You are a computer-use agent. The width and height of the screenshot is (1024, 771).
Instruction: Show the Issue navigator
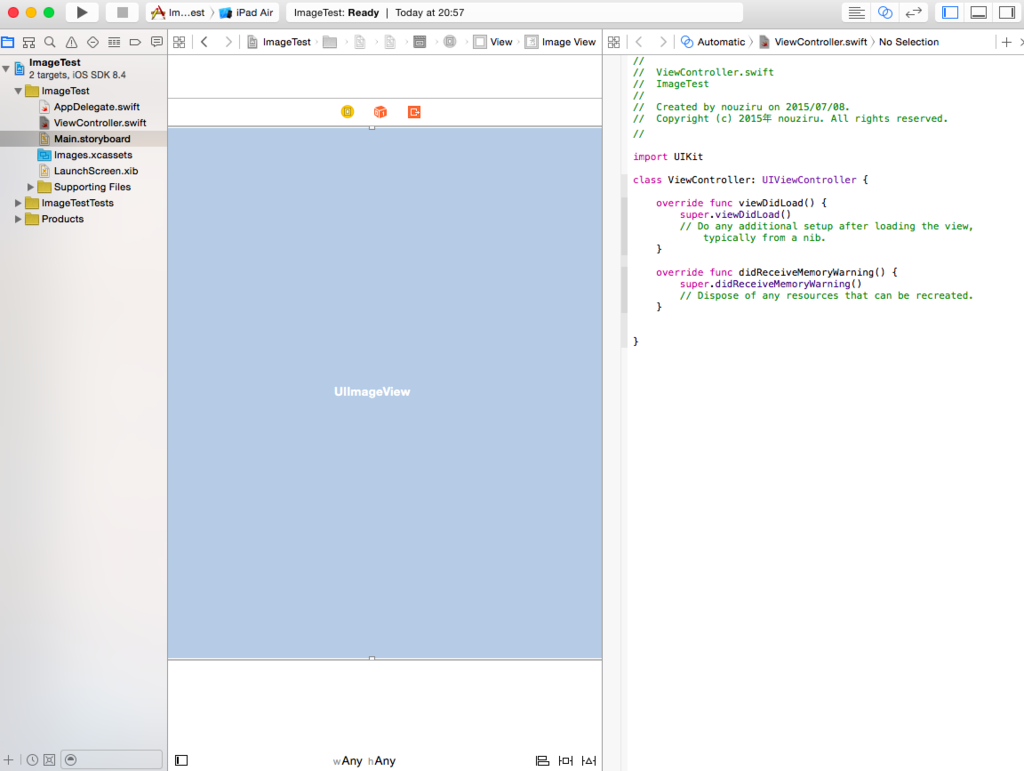[x=71, y=42]
